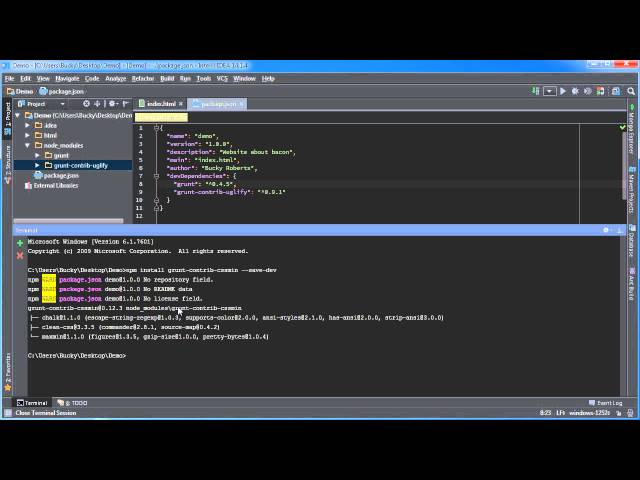Screen dimensions: 640x480
Task: Click the windows-1252 encoding indicator
Action: tap(589, 413)
